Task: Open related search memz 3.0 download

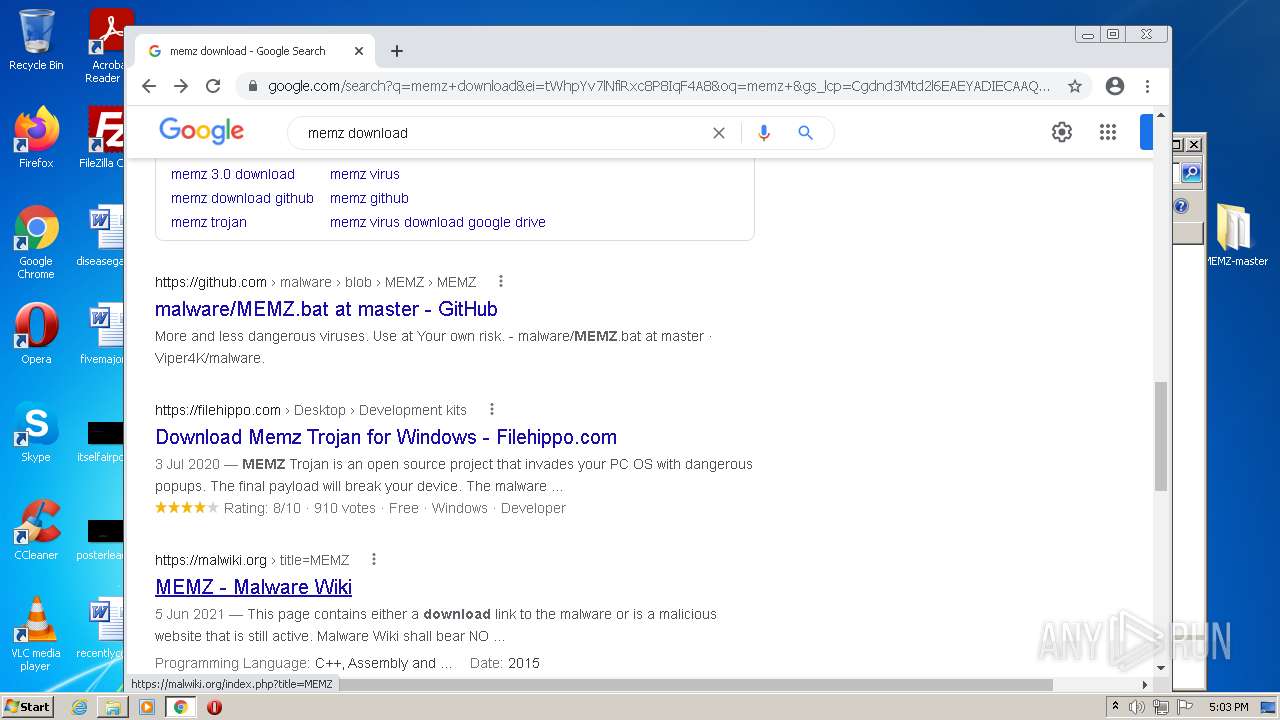Action: [233, 174]
